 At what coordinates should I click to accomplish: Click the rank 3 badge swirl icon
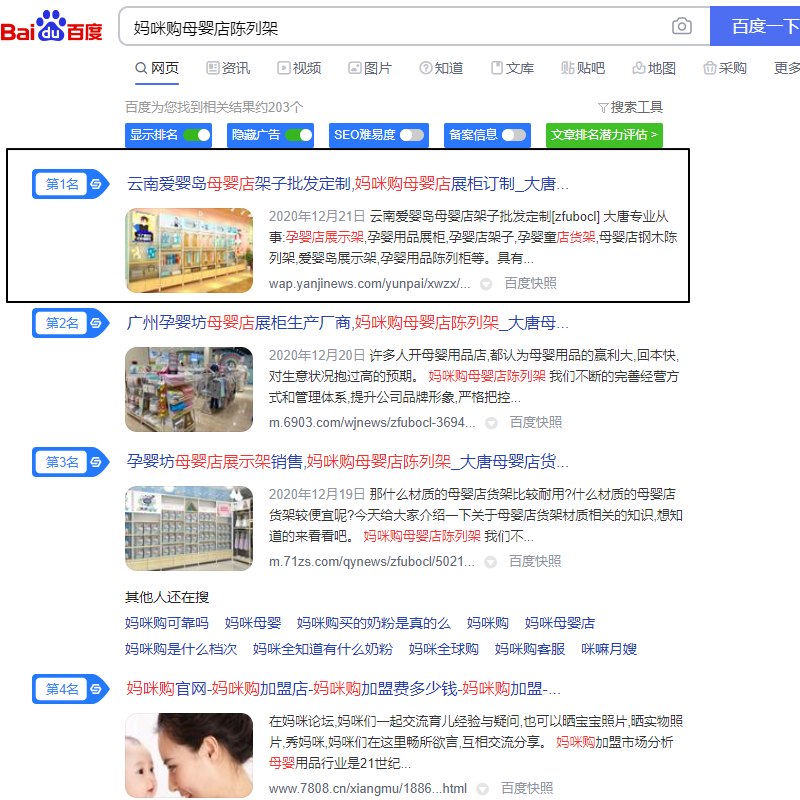(96, 462)
